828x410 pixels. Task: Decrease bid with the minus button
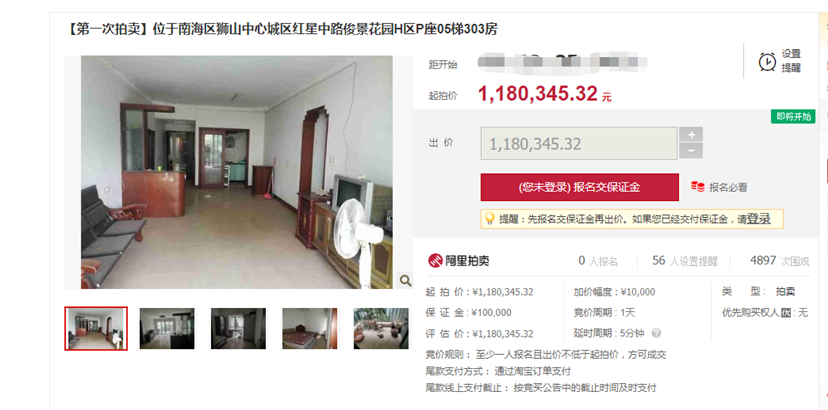point(691,151)
